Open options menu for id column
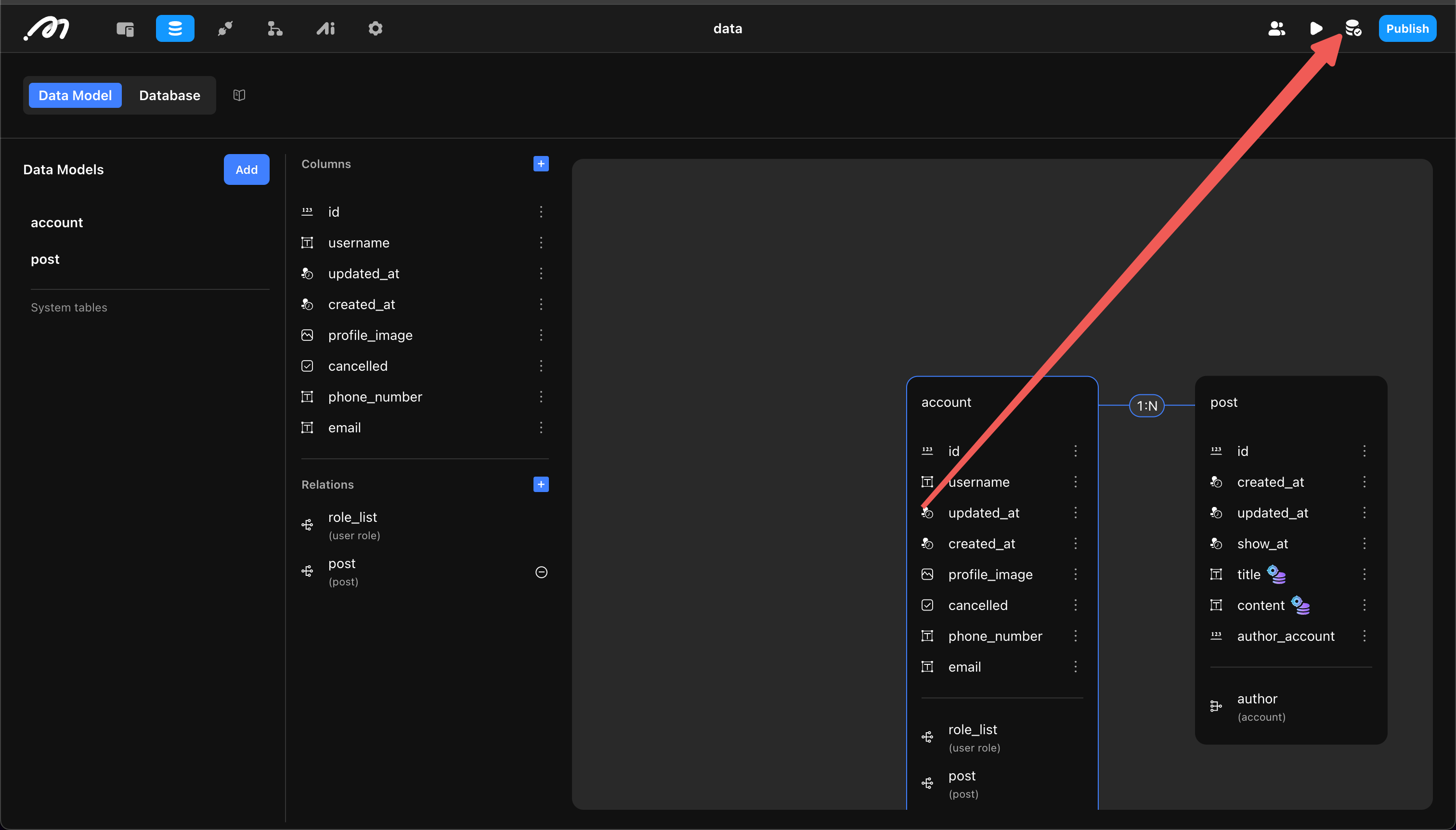 point(541,212)
